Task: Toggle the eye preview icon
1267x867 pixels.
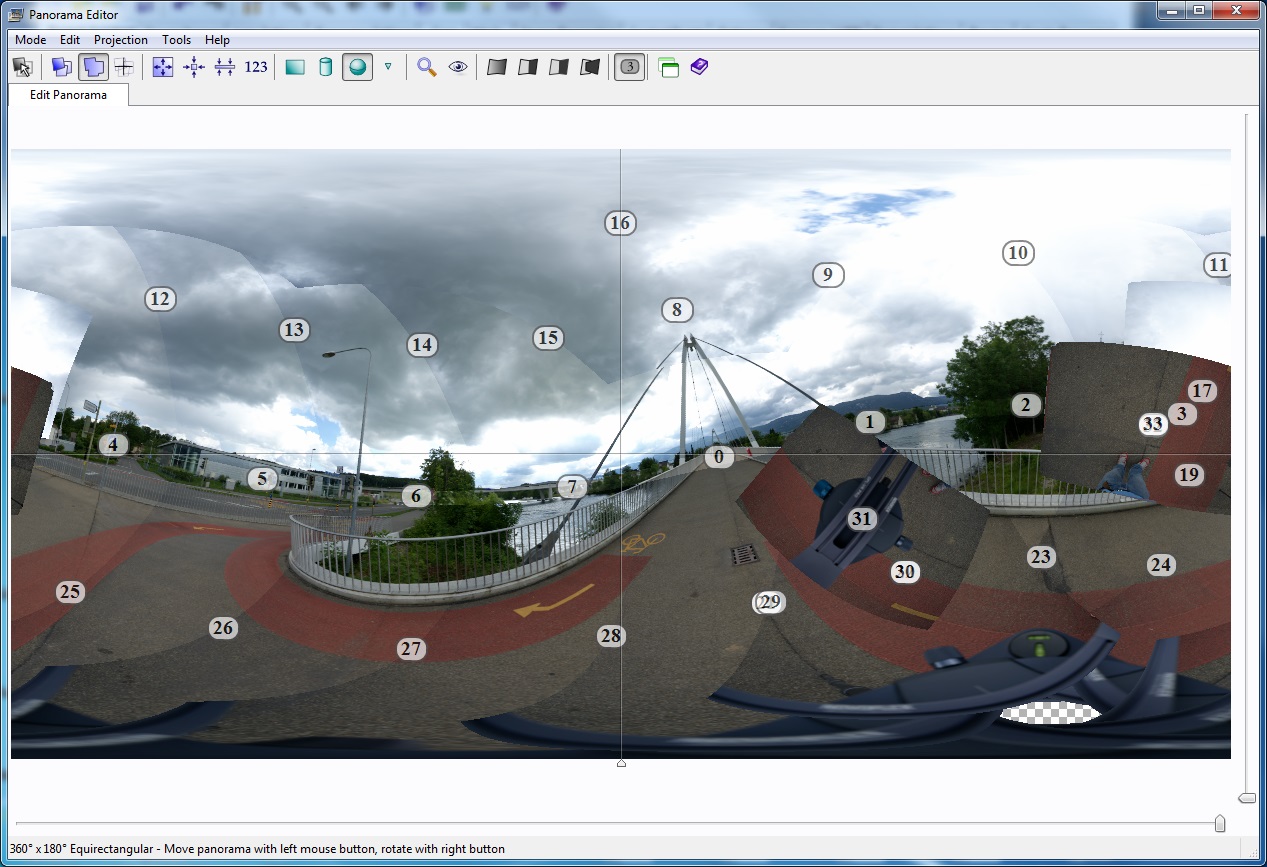Action: coord(458,67)
